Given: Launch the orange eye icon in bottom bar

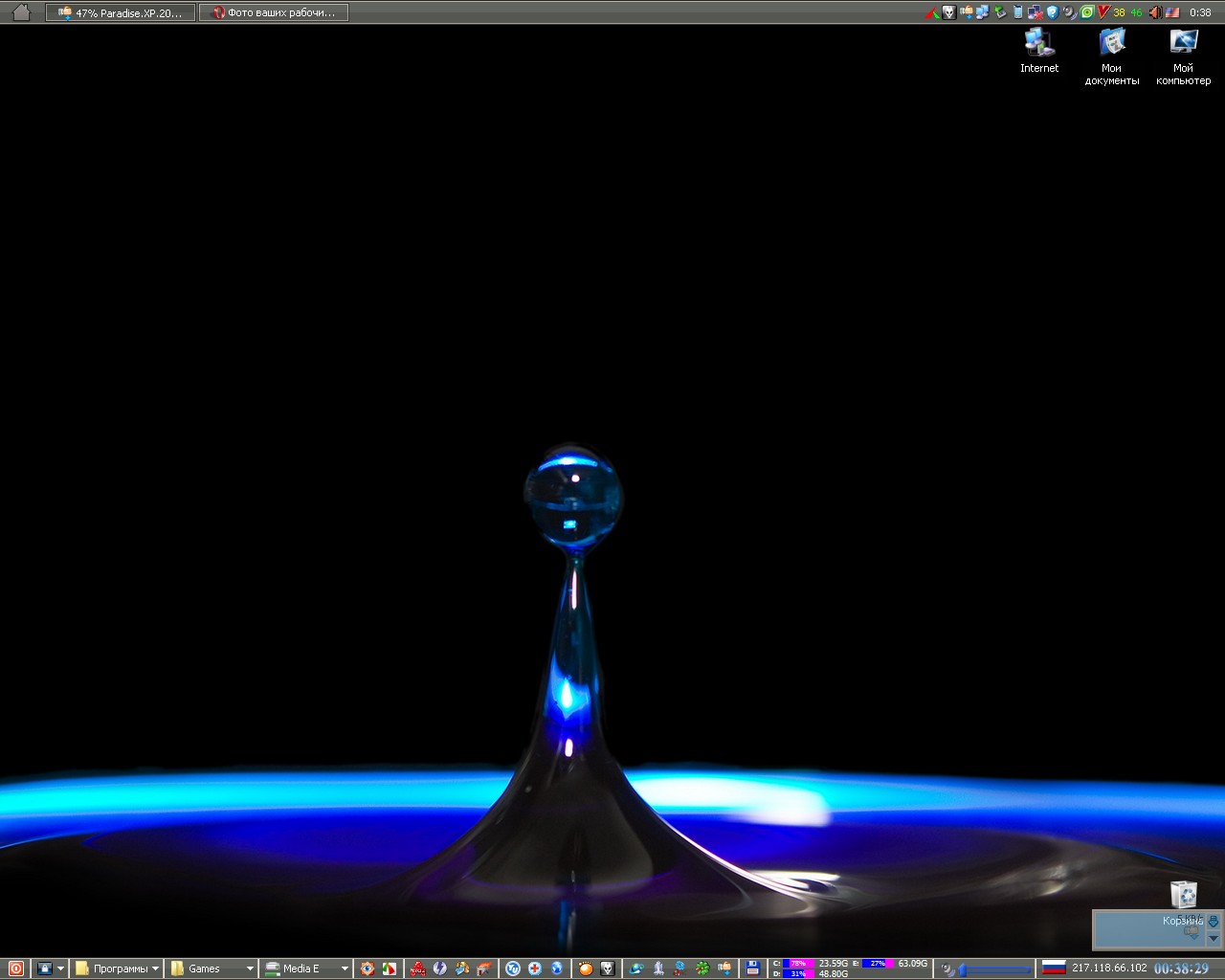Looking at the screenshot, I should [367, 969].
